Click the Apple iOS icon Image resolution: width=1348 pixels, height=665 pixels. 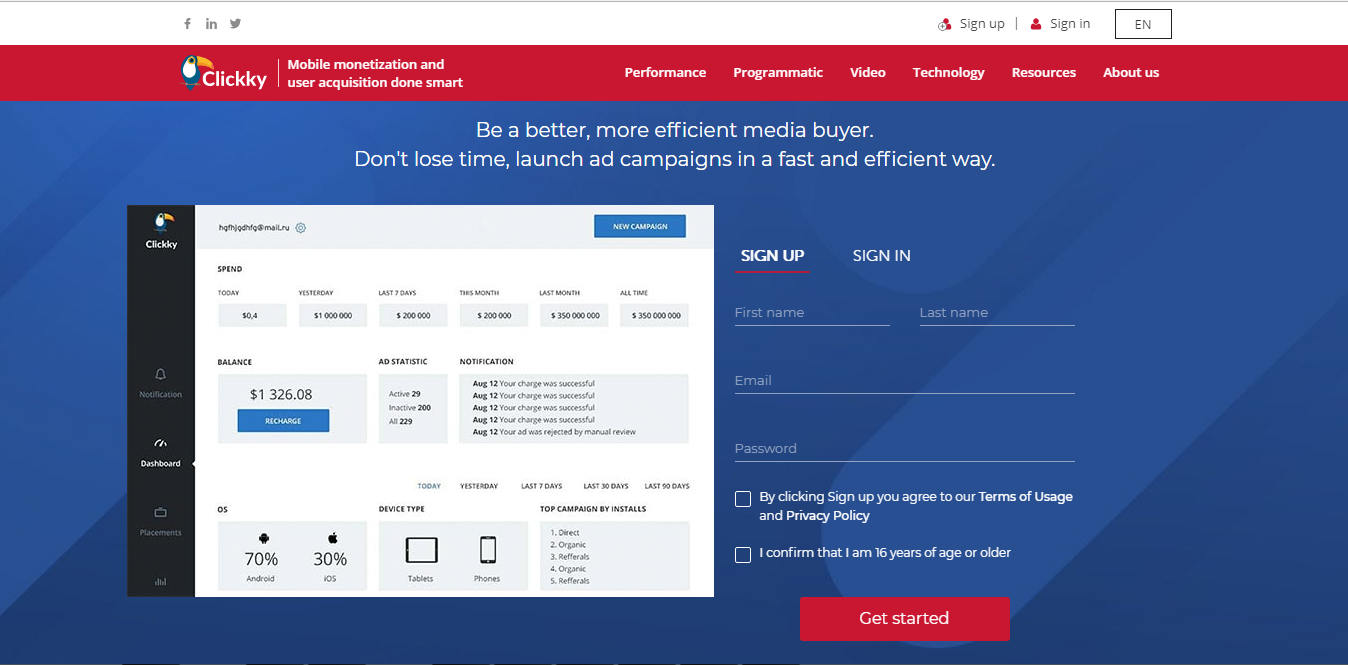click(332, 538)
